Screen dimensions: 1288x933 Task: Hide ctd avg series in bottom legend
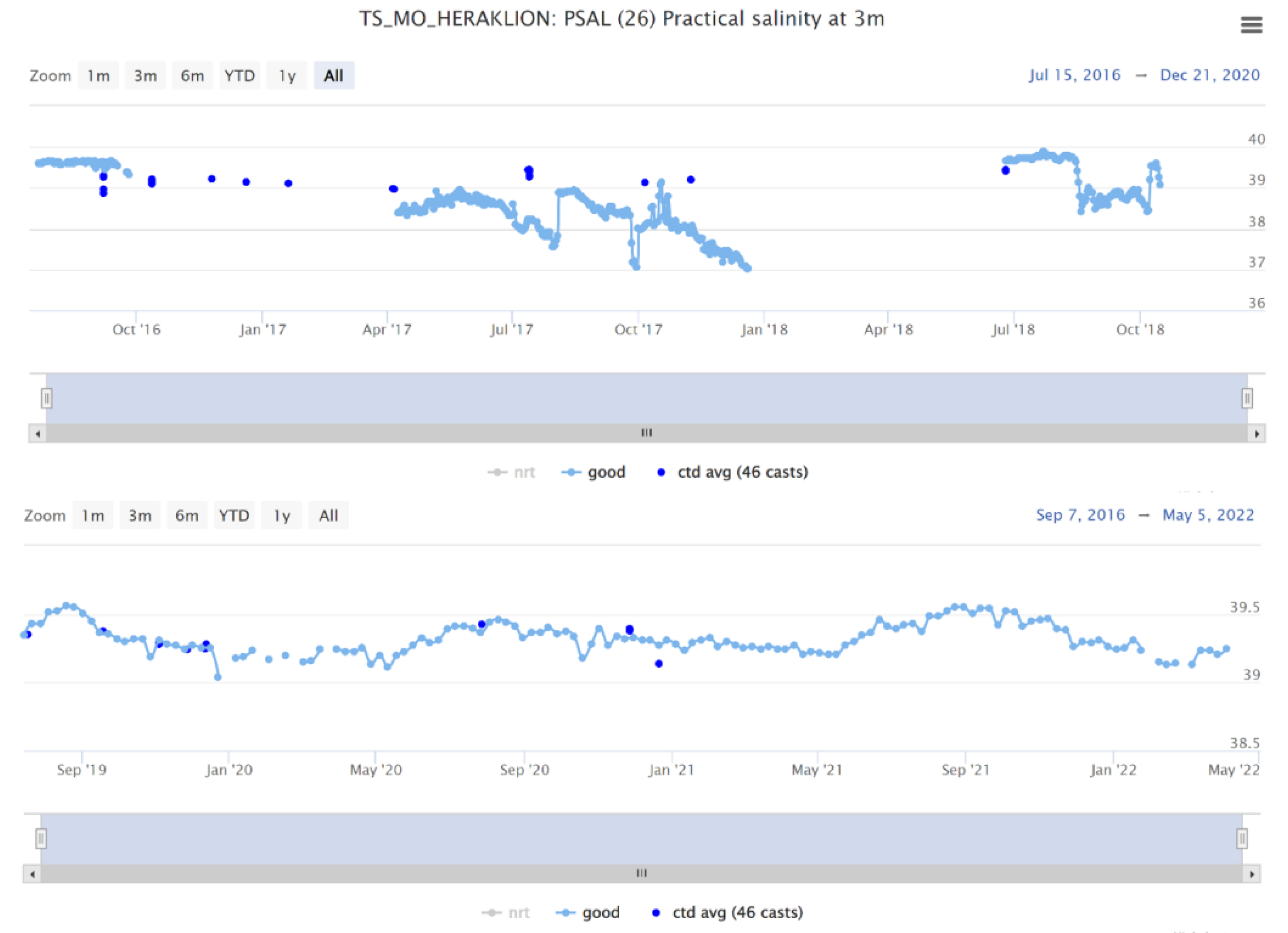pos(736,912)
